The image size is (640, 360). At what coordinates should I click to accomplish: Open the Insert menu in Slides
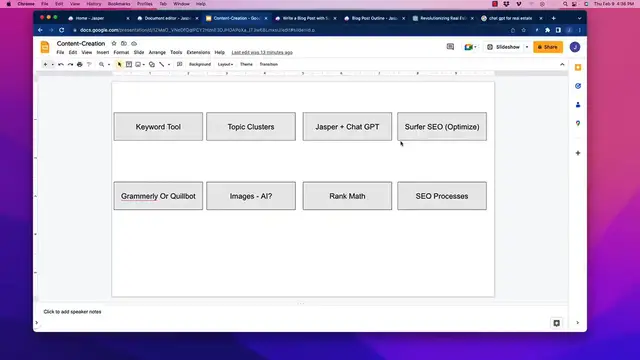tap(102, 52)
